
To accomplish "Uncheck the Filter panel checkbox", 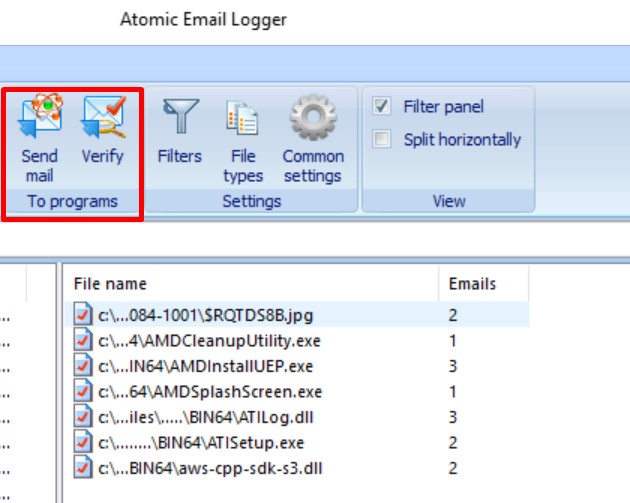I will [x=381, y=106].
